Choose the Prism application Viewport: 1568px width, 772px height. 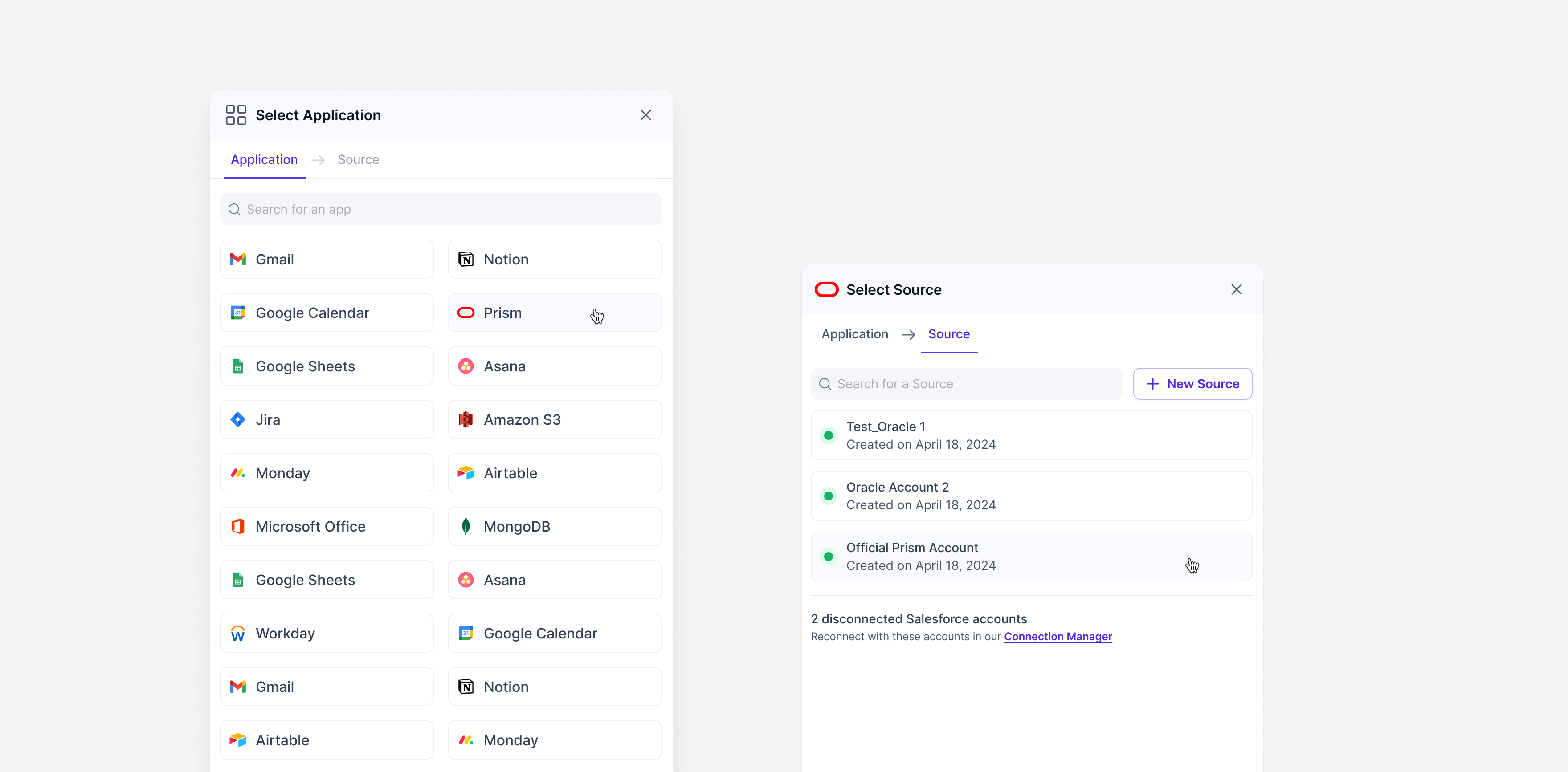point(555,313)
